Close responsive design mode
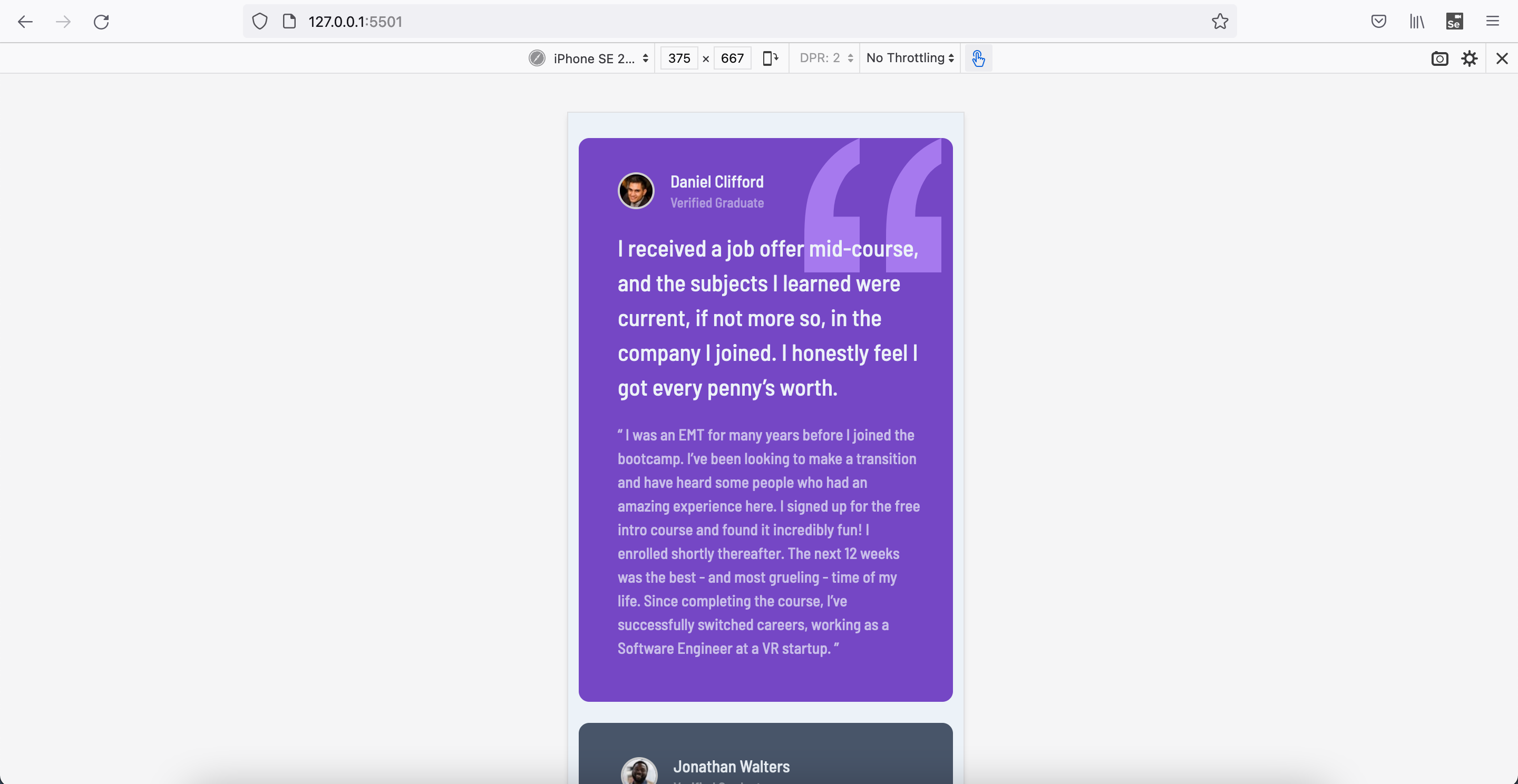This screenshot has height=784, width=1518. pyautogui.click(x=1502, y=58)
